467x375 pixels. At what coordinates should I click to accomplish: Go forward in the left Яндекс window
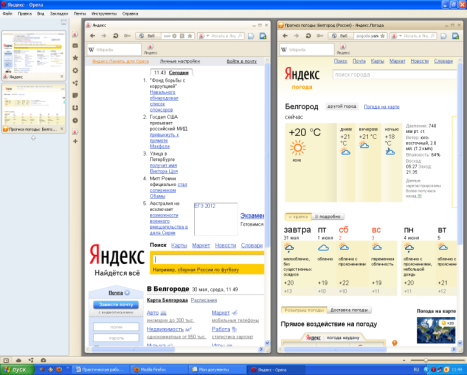(104, 36)
